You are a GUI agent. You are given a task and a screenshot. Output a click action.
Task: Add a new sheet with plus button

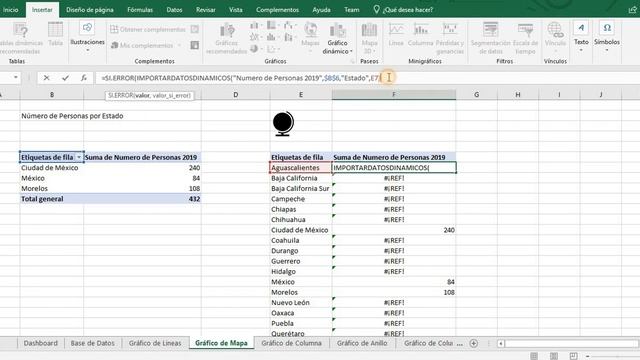[x=473, y=343]
